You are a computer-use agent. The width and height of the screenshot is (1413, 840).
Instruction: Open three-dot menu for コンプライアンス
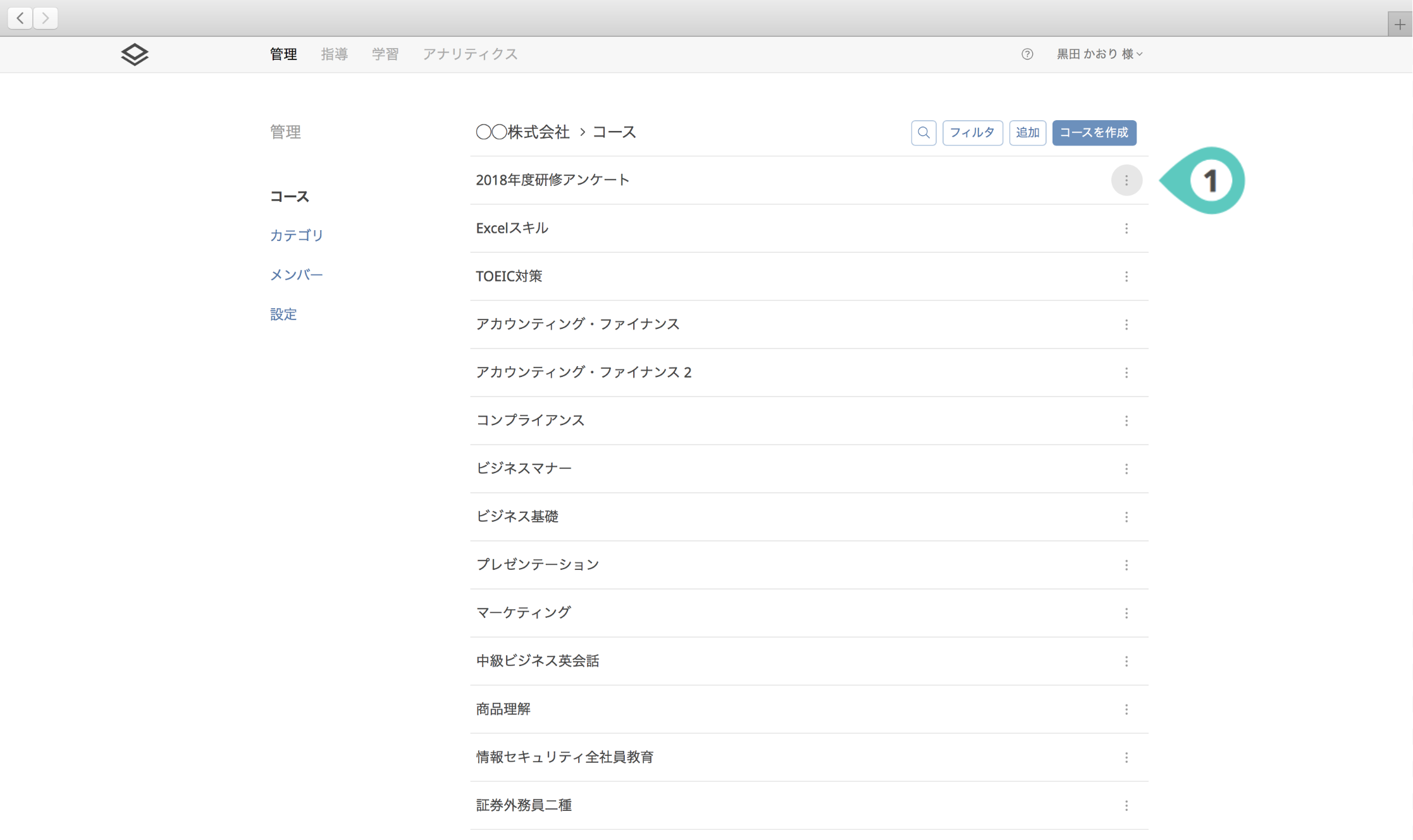1126,421
